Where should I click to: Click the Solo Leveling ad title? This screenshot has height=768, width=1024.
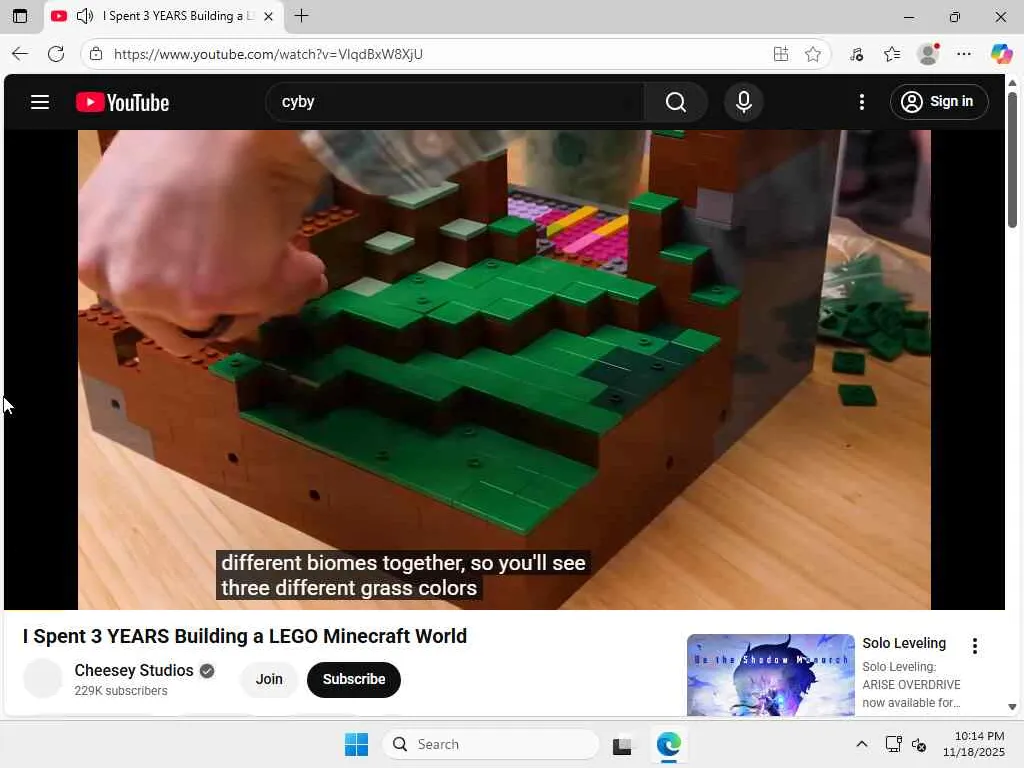(904, 643)
